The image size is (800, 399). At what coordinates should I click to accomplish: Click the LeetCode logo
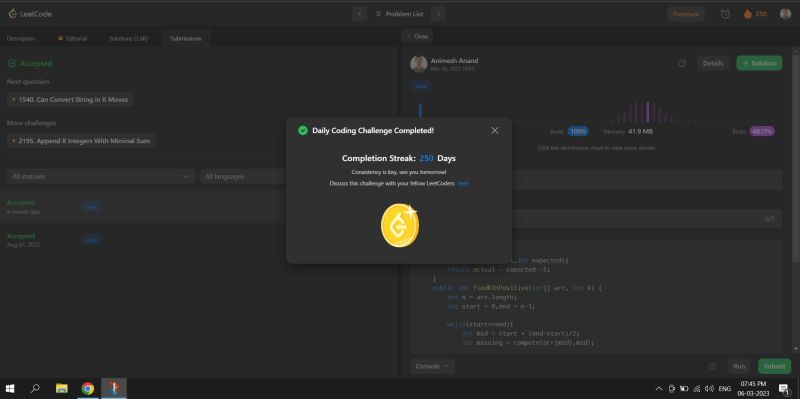click(30, 14)
